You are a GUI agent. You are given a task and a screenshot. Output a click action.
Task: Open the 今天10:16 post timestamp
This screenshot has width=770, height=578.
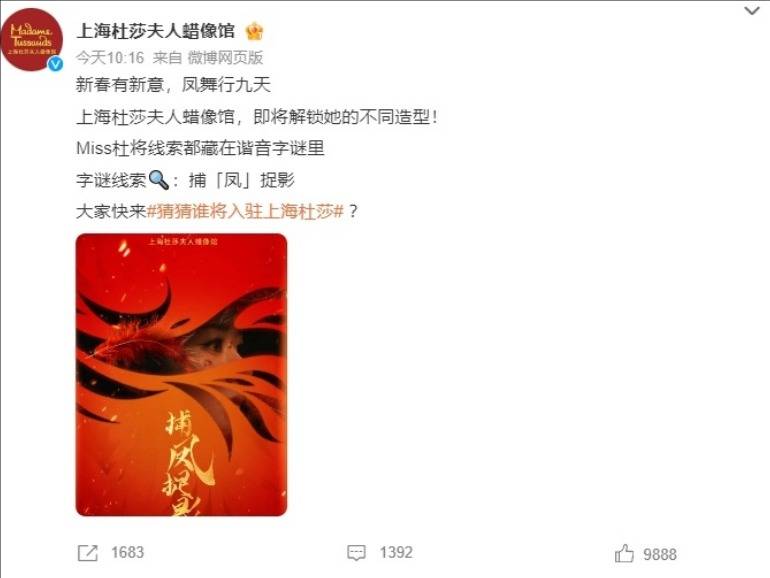click(110, 58)
